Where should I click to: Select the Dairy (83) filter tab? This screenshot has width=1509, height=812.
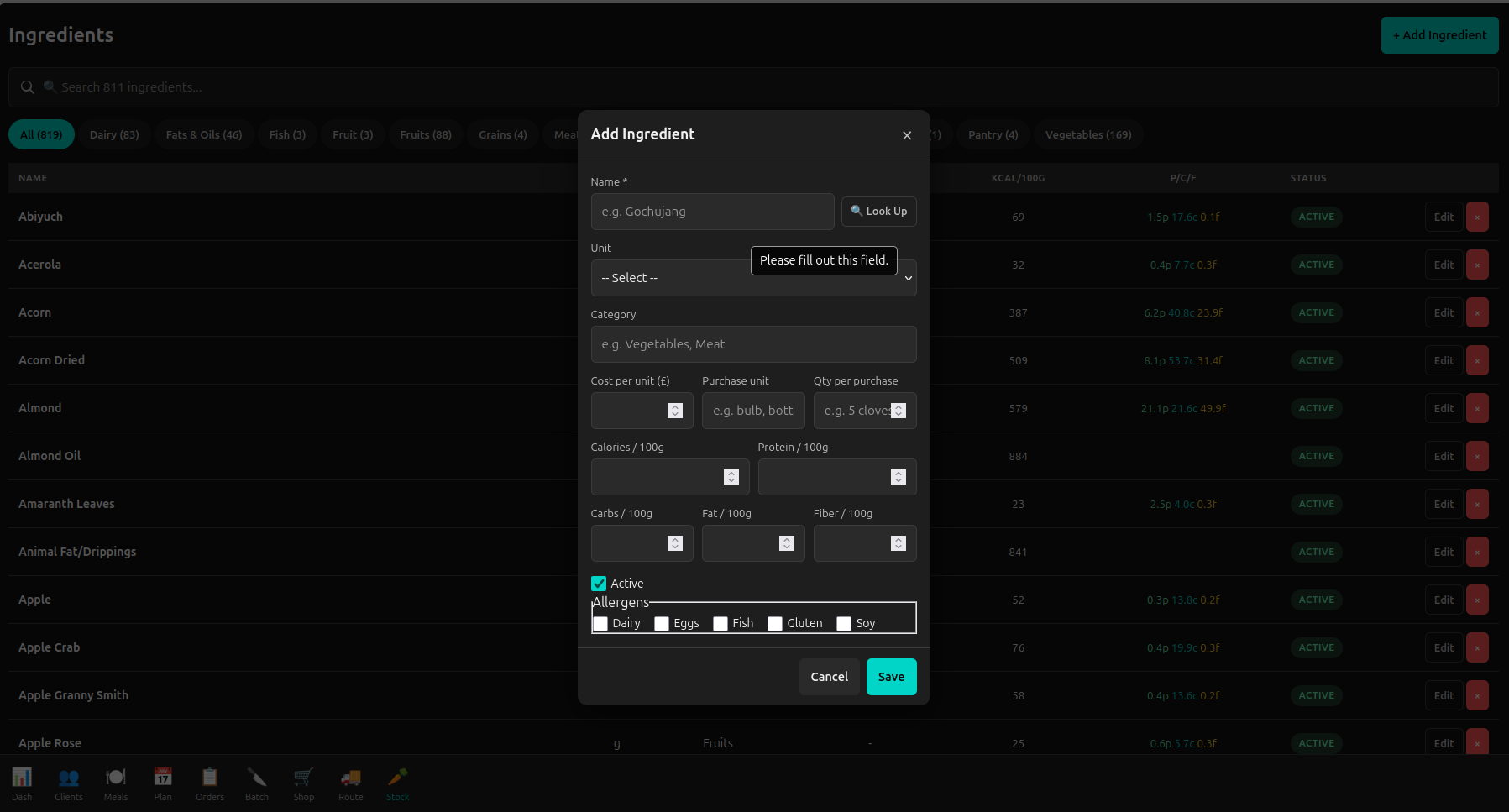[114, 134]
